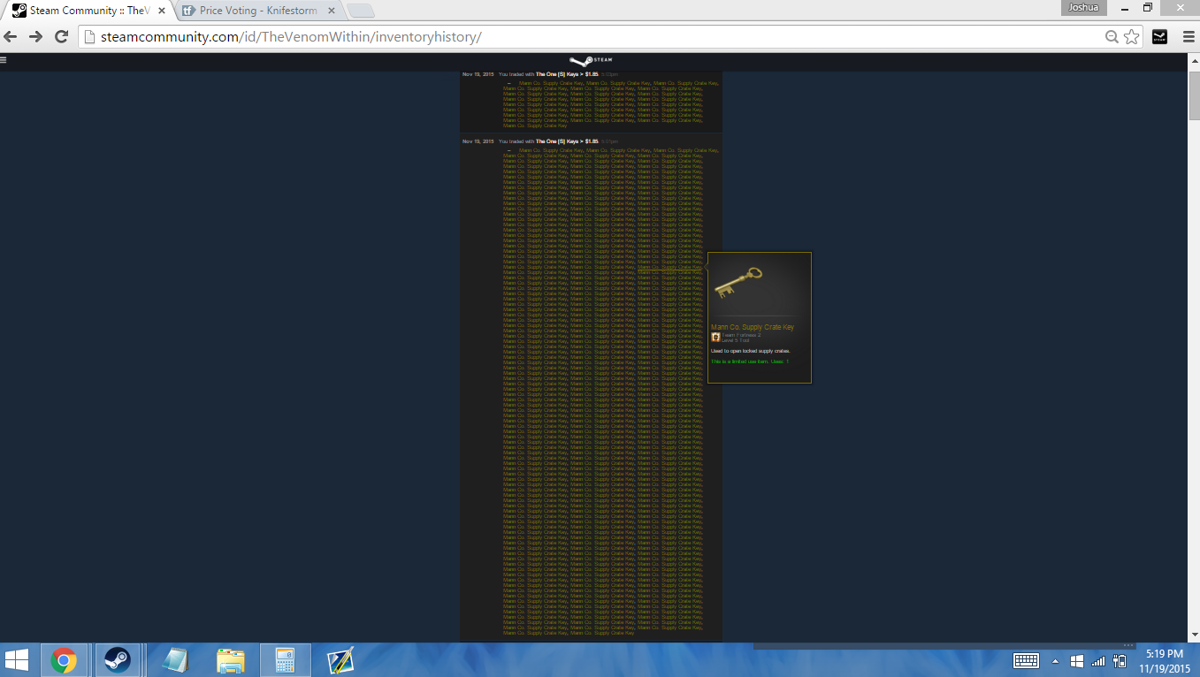The width and height of the screenshot is (1200, 677).
Task: Click the Steam logo in the page header
Action: click(x=591, y=61)
